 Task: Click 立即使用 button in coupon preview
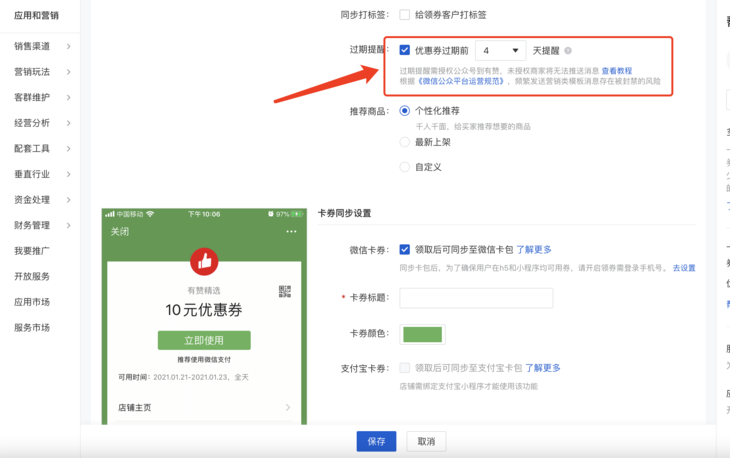[204, 340]
